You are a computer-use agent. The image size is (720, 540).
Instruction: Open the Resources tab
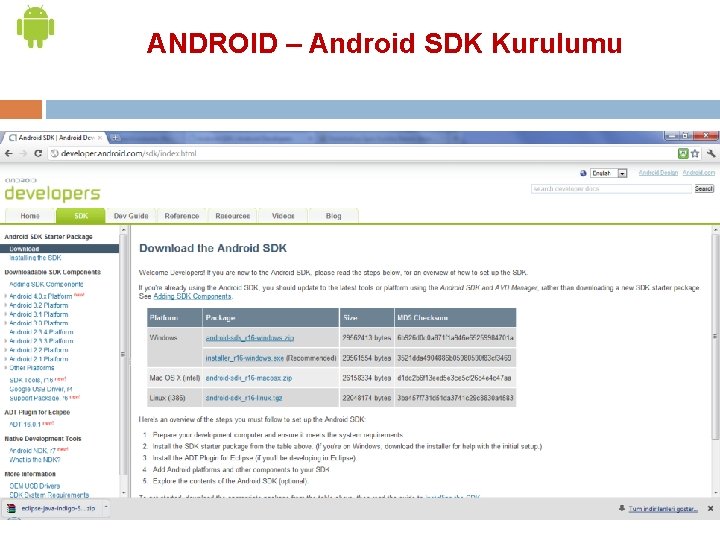(233, 216)
